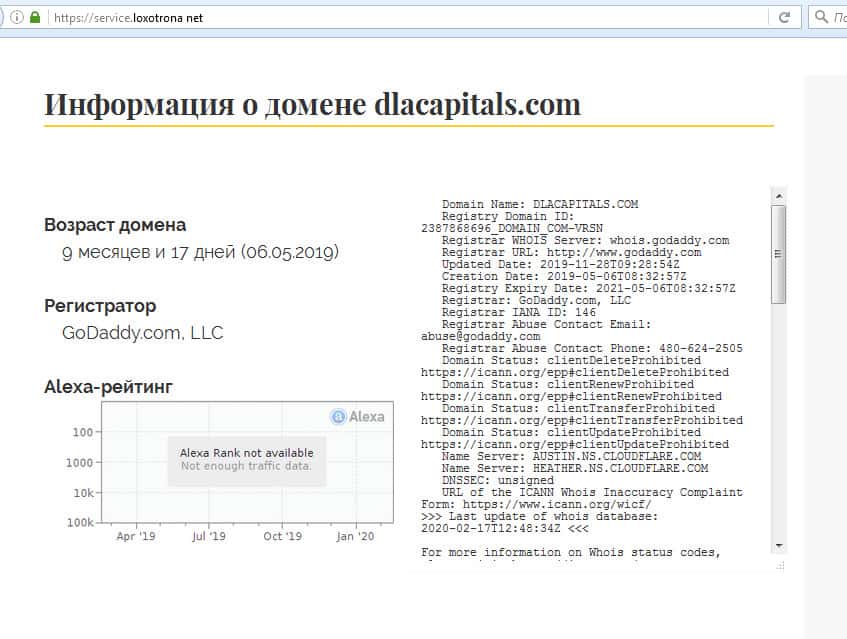Click '2387868696_DOMAIN_COM-VRSN' registry ID
This screenshot has height=639, width=847.
(512, 228)
